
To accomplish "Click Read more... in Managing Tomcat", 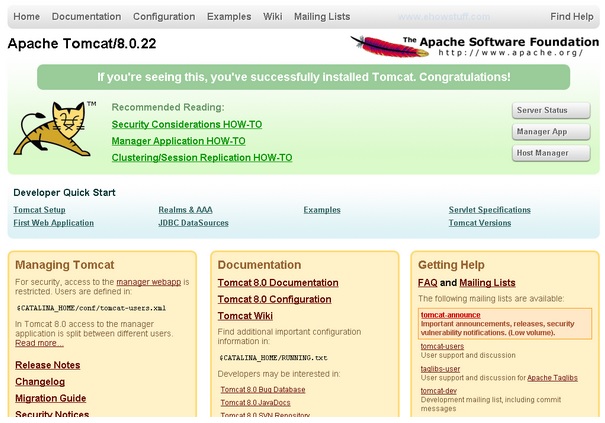I will [39, 343].
